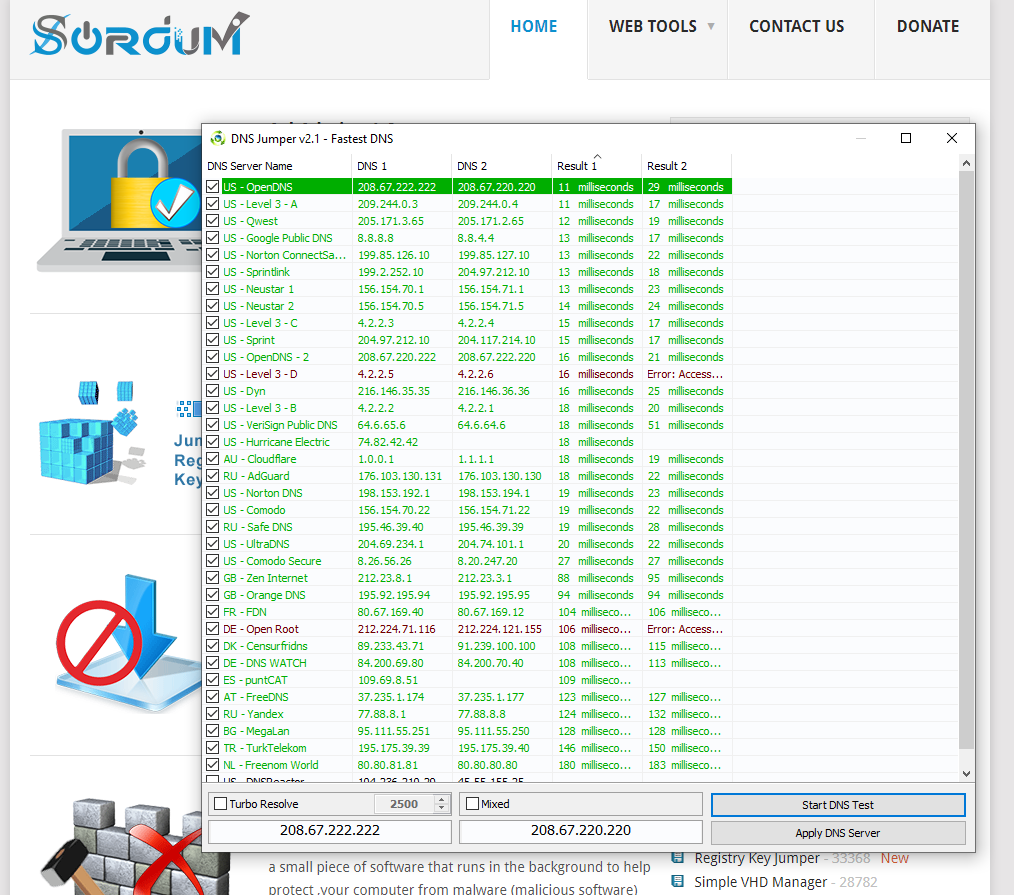1014x895 pixels.
Task: Click the Start DNS Test button
Action: coord(838,805)
